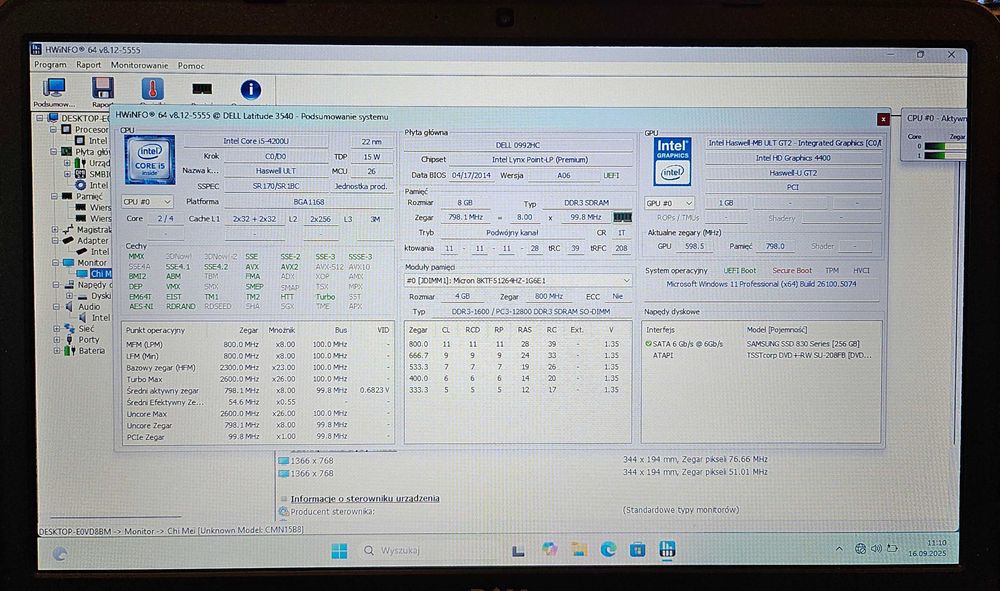The image size is (1000, 591).
Task: Click Informacje o sterowniku urządzenia heading
Action: (x=365, y=499)
